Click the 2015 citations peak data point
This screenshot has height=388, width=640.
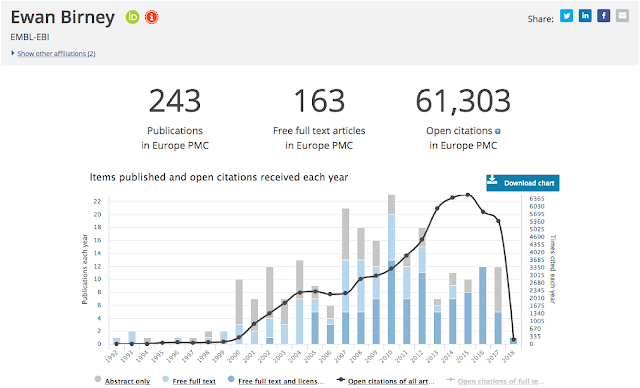pos(468,195)
